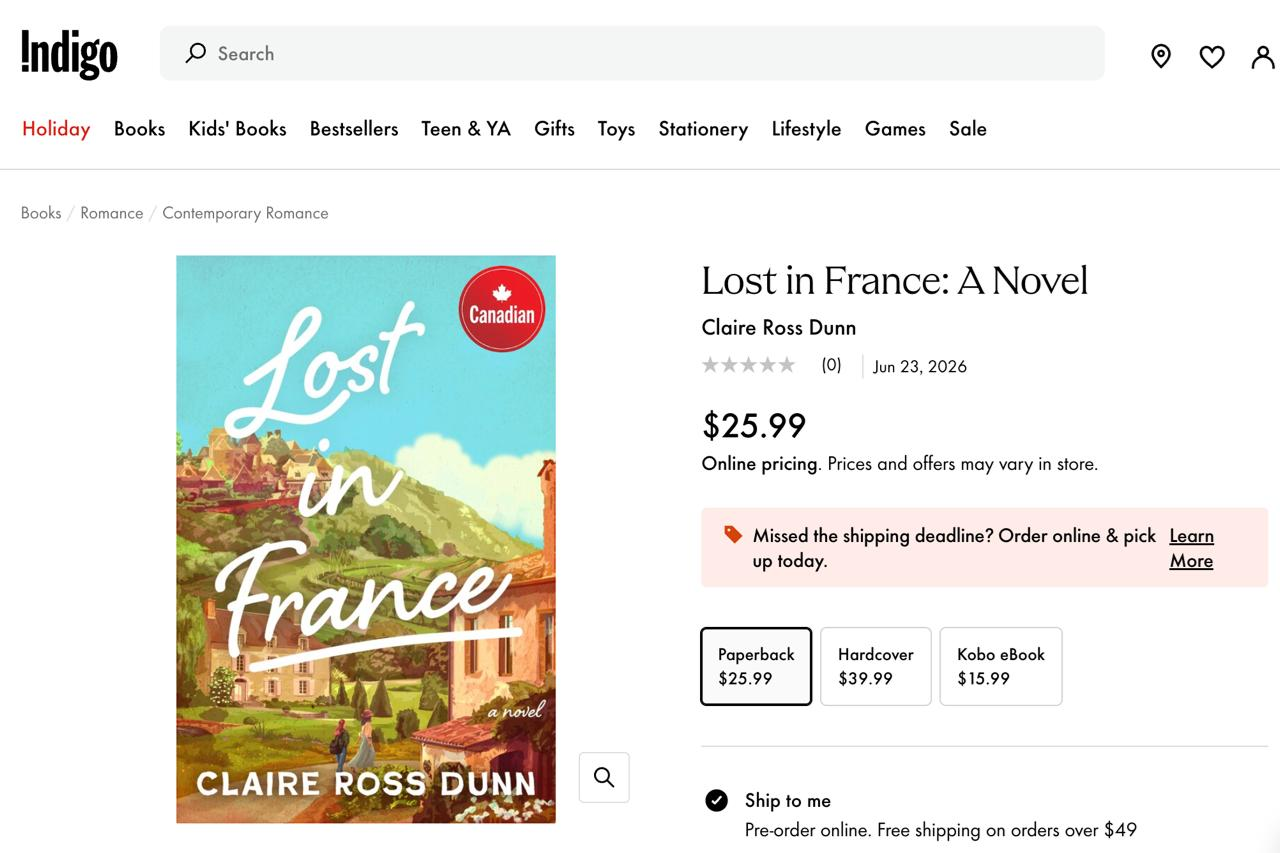Screen dimensions: 1280x853
Task: Open the Bestsellers menu
Action: [x=354, y=129]
